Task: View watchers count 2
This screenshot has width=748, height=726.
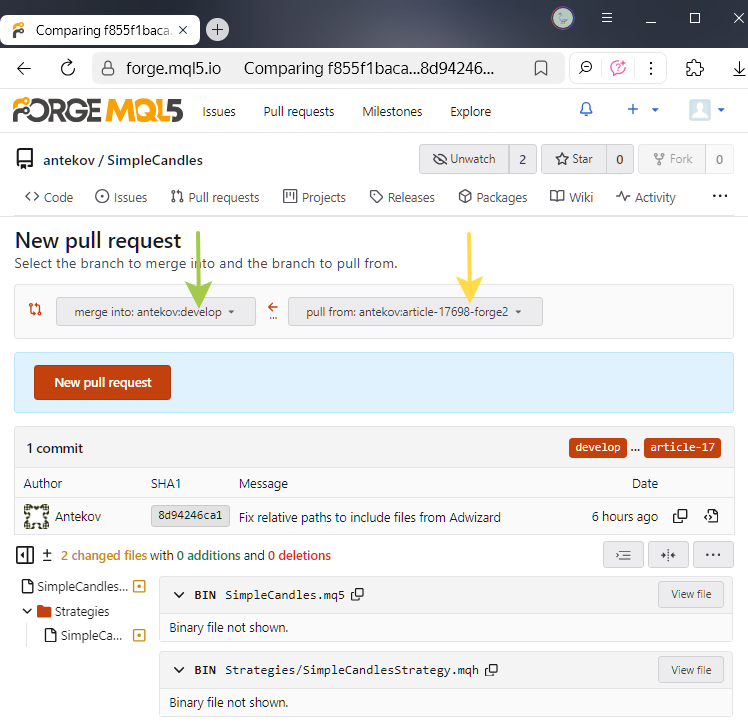Action: (522, 159)
